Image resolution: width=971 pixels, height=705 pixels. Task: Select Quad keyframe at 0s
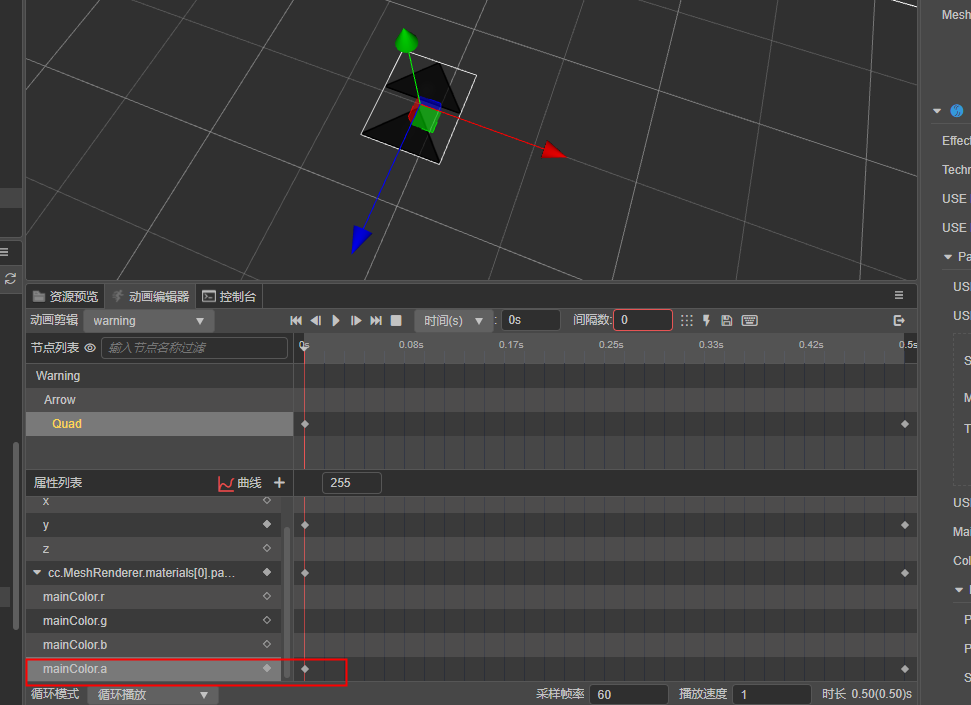click(x=305, y=424)
